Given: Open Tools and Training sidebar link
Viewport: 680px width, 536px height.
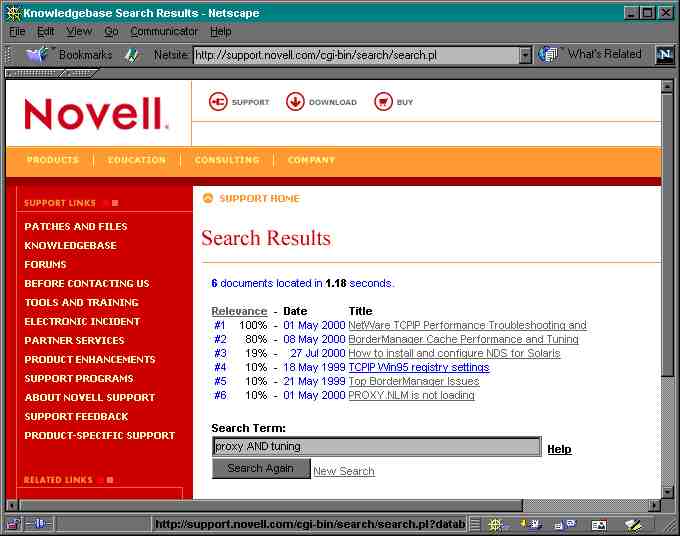Looking at the screenshot, I should pyautogui.click(x=82, y=302).
